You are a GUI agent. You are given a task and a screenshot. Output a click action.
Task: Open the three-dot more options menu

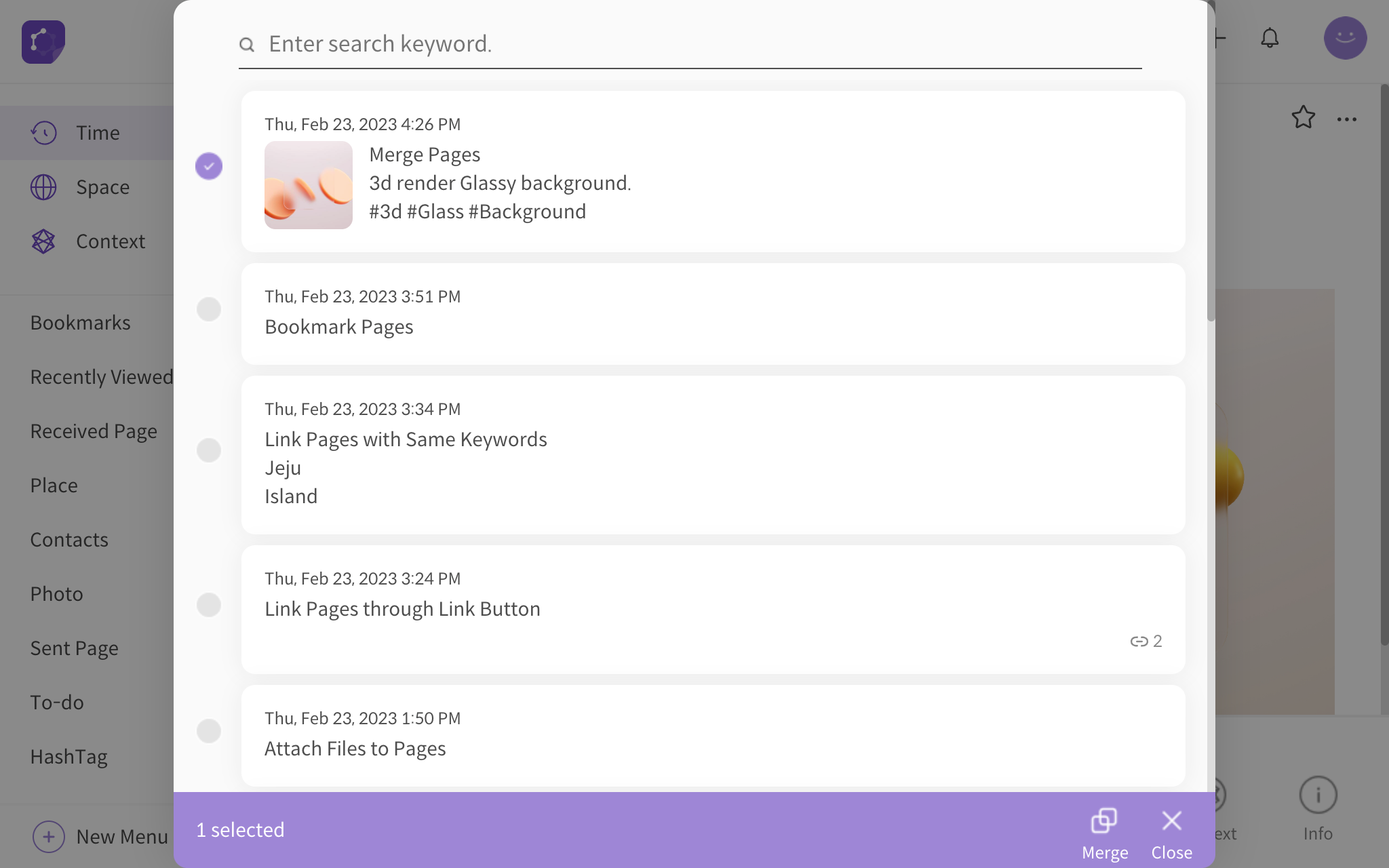point(1346,119)
